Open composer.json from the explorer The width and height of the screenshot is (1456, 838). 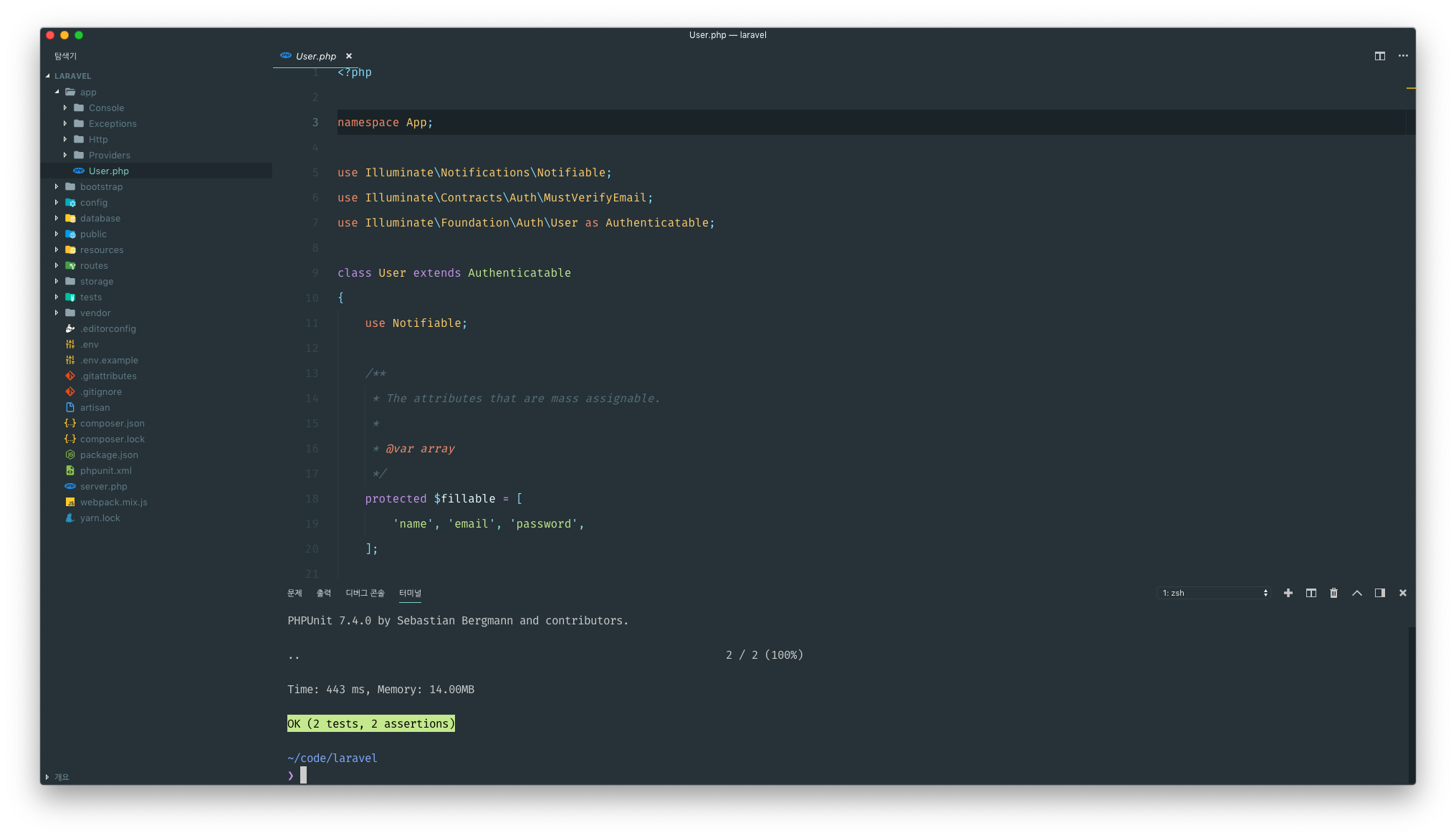(x=112, y=423)
